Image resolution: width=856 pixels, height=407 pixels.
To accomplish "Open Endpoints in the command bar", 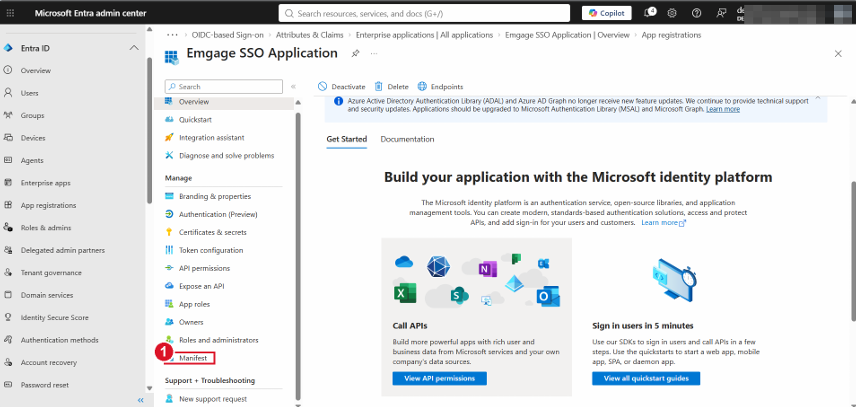I will (x=440, y=86).
